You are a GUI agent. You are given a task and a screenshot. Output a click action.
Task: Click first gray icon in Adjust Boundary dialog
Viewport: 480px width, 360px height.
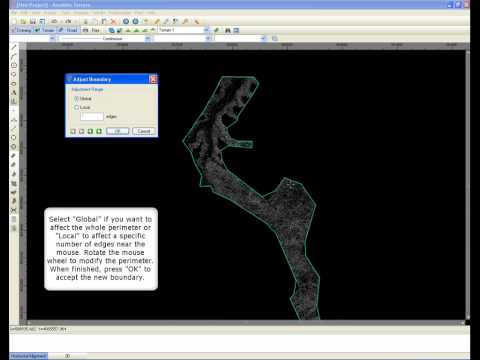pos(73,131)
